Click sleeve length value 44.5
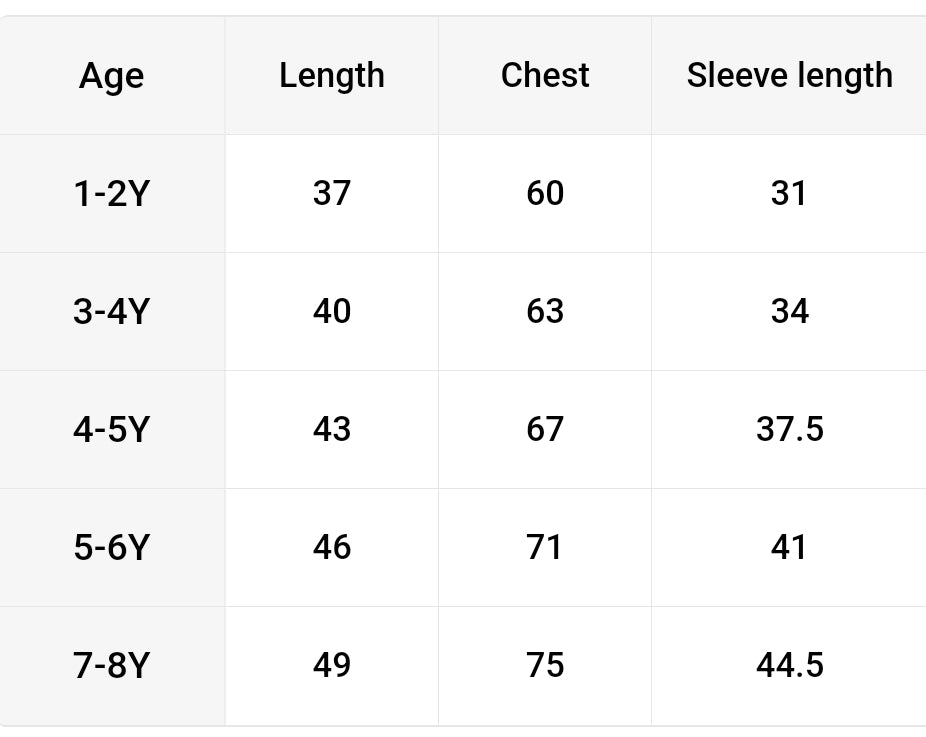This screenshot has height=737, width=926. [x=789, y=665]
